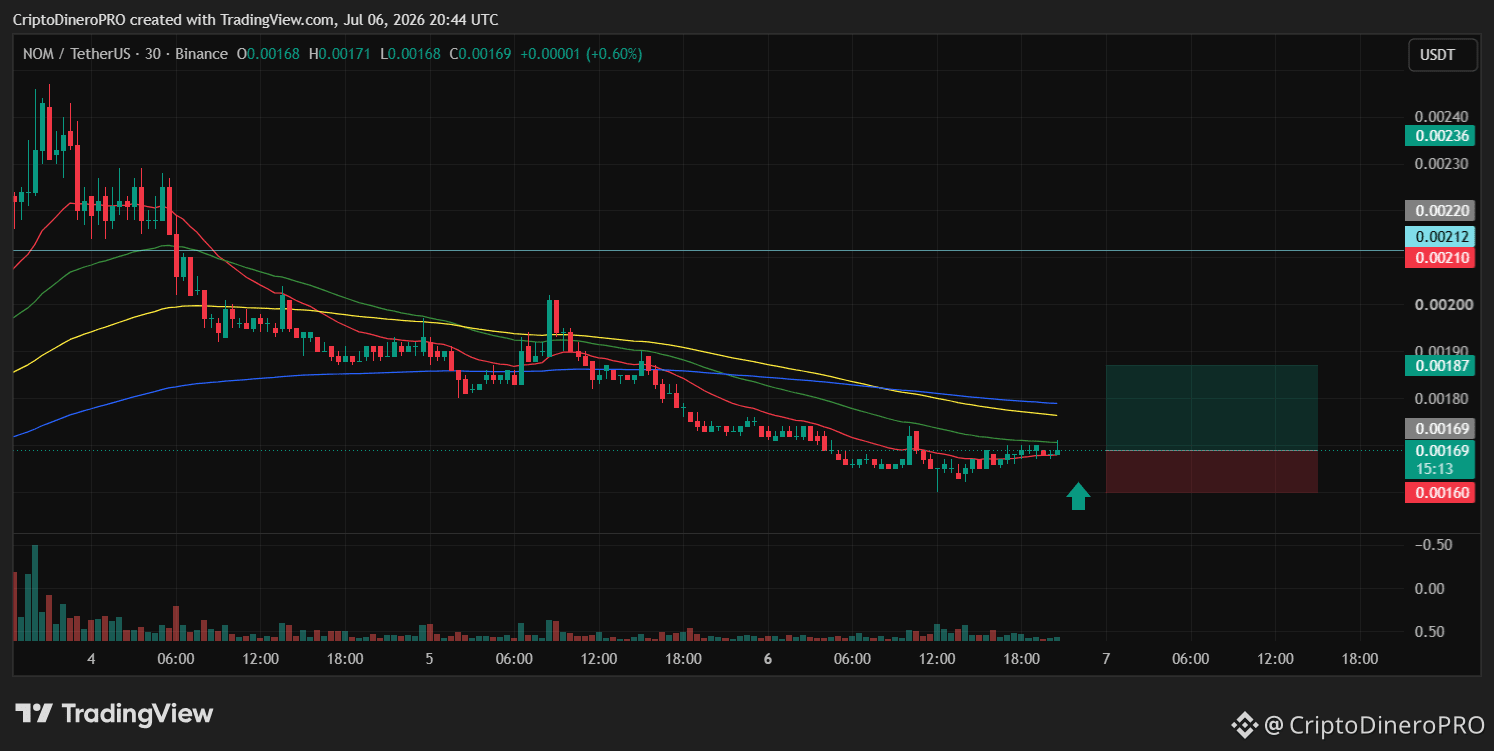1494x751 pixels.
Task: Select the red stop-loss zone of the long position
Action: 1211,471
